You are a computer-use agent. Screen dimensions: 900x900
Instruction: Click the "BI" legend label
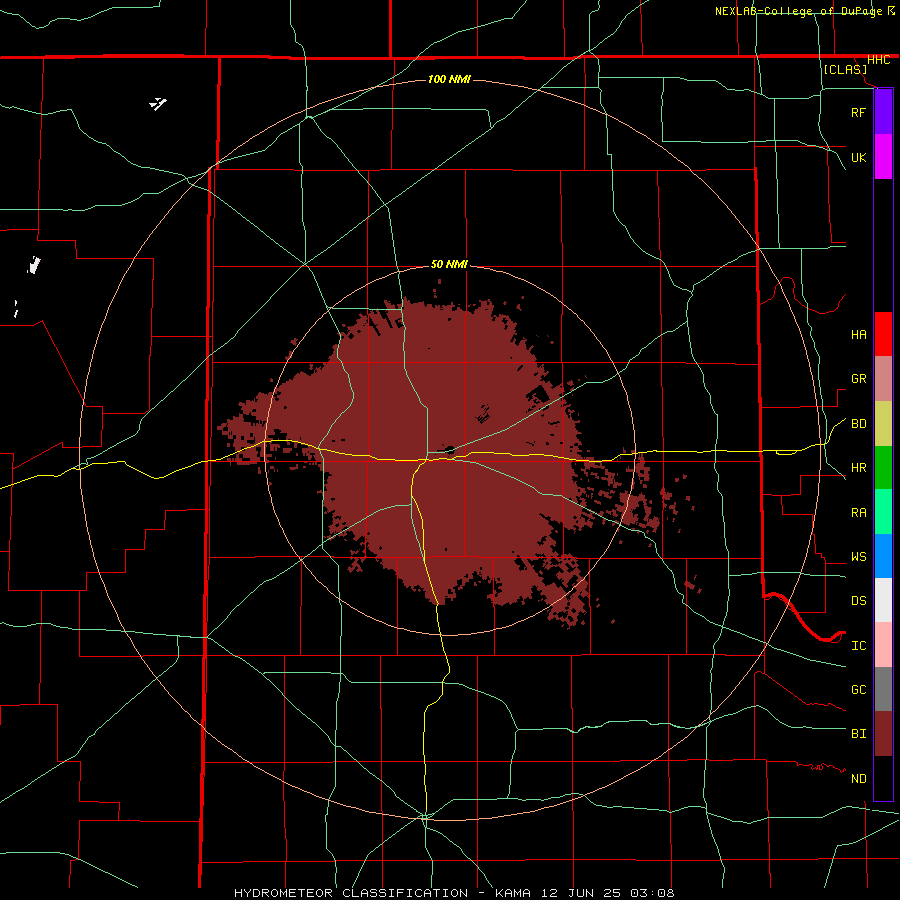858,734
